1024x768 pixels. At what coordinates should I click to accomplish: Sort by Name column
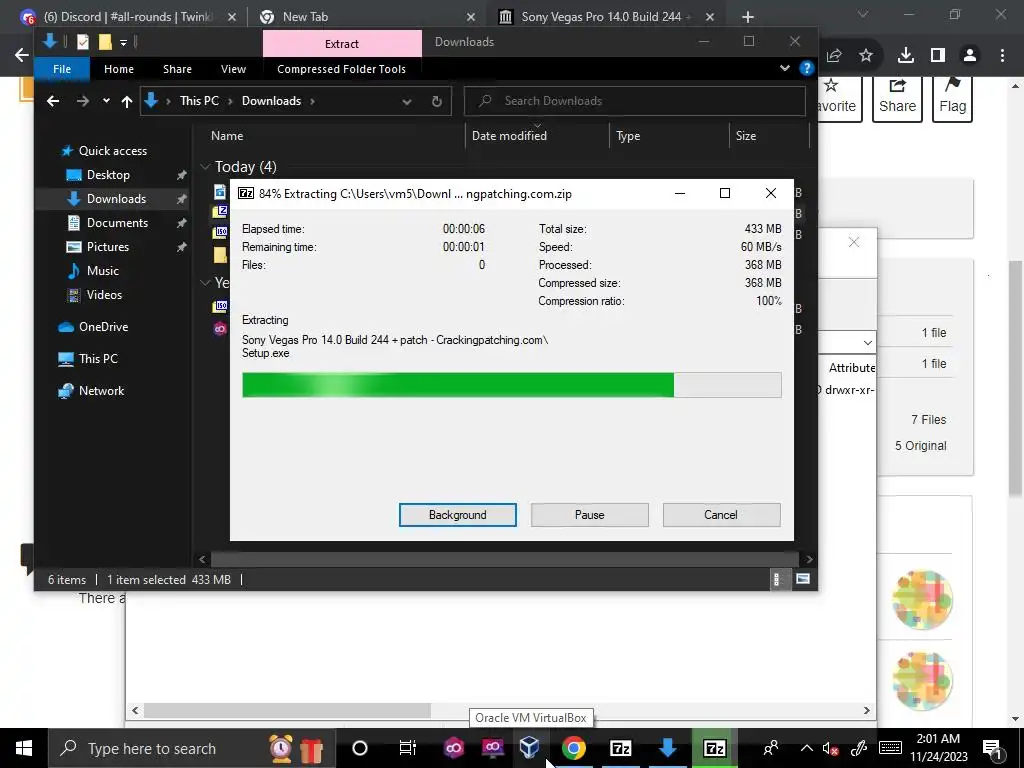pyautogui.click(x=227, y=136)
